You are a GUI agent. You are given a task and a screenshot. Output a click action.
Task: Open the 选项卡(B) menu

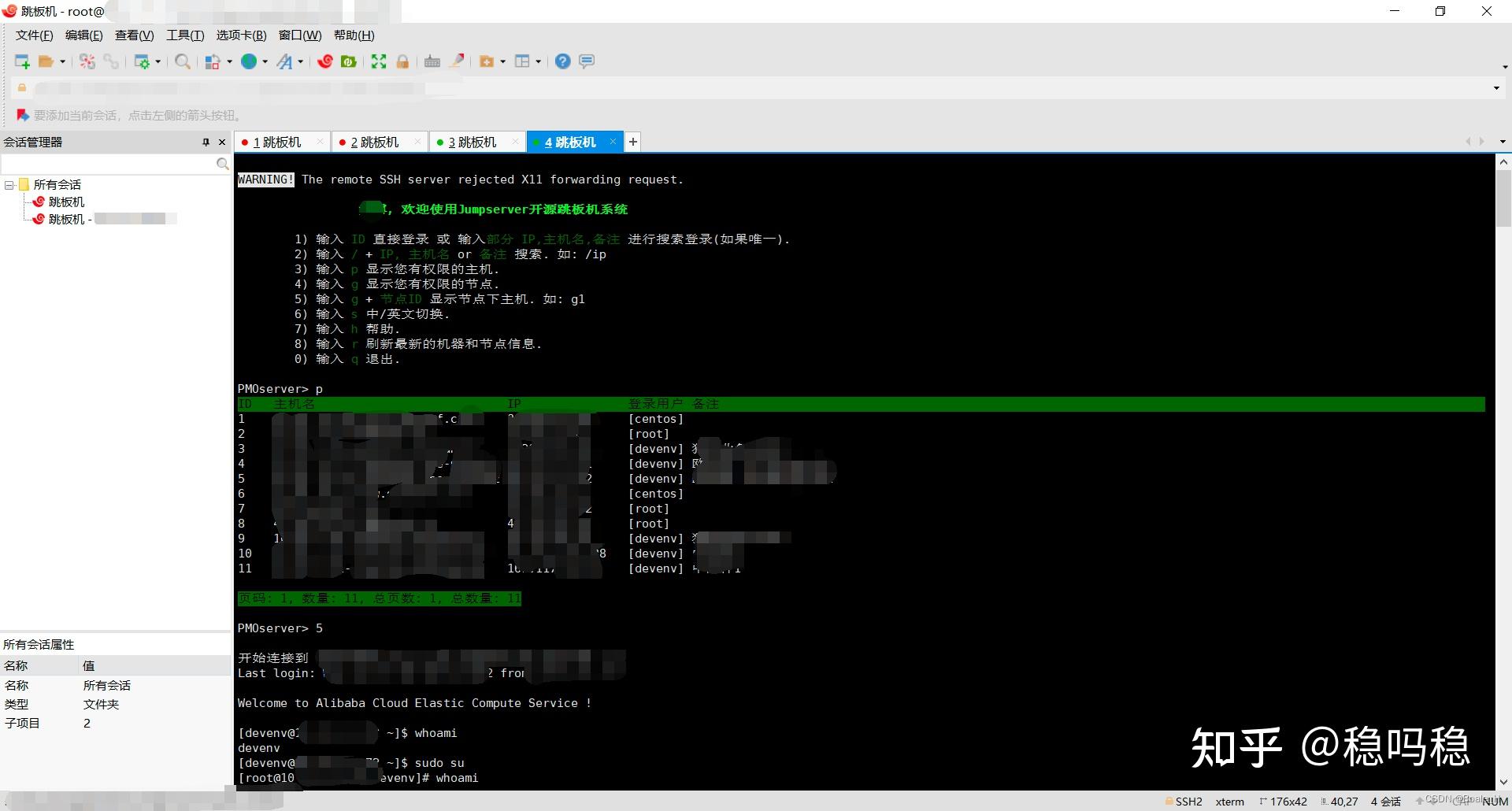241,35
